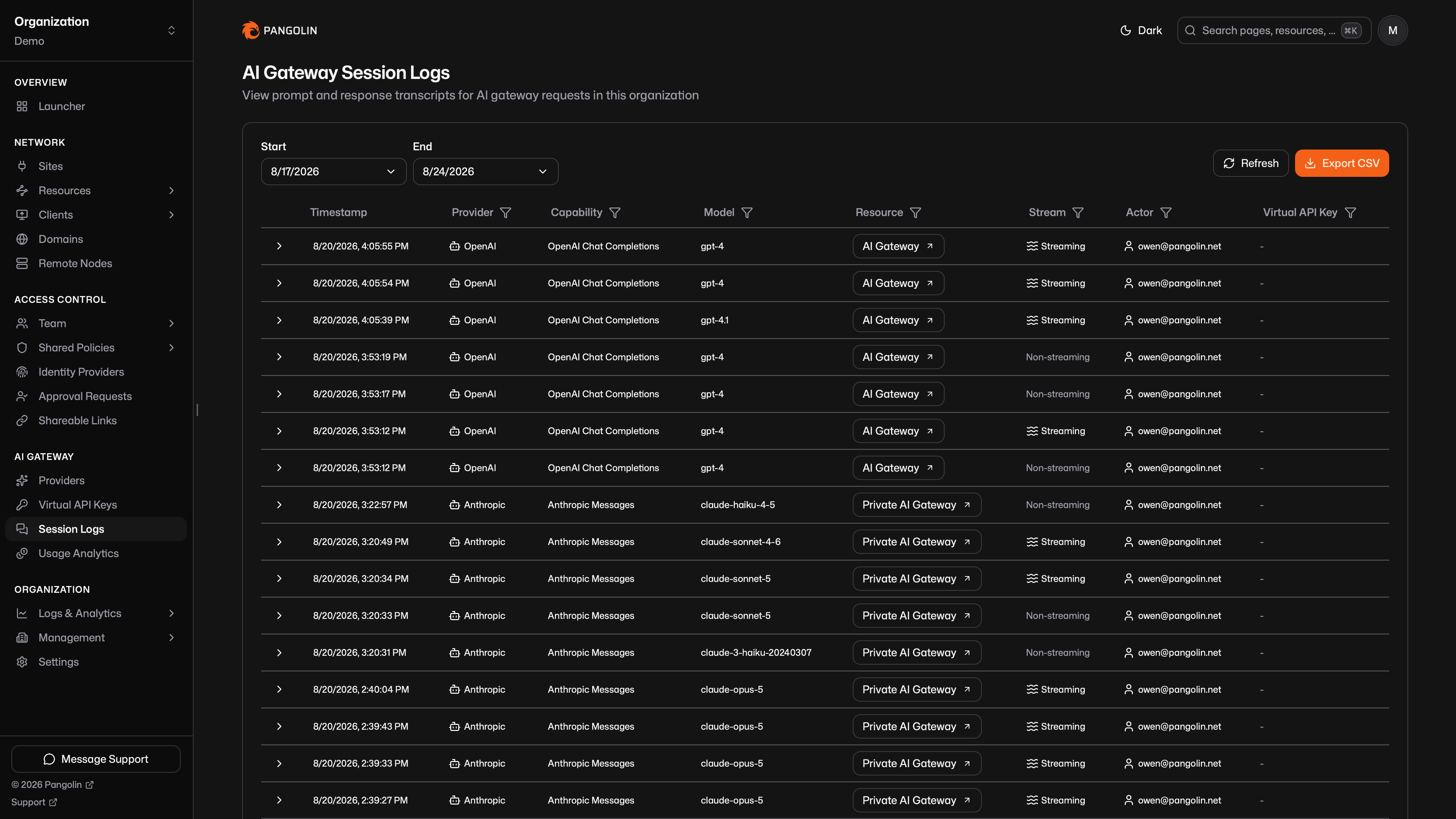This screenshot has width=1456, height=819.
Task: Click the Streaming cell in 2:39:33 PM row
Action: 1055,764
